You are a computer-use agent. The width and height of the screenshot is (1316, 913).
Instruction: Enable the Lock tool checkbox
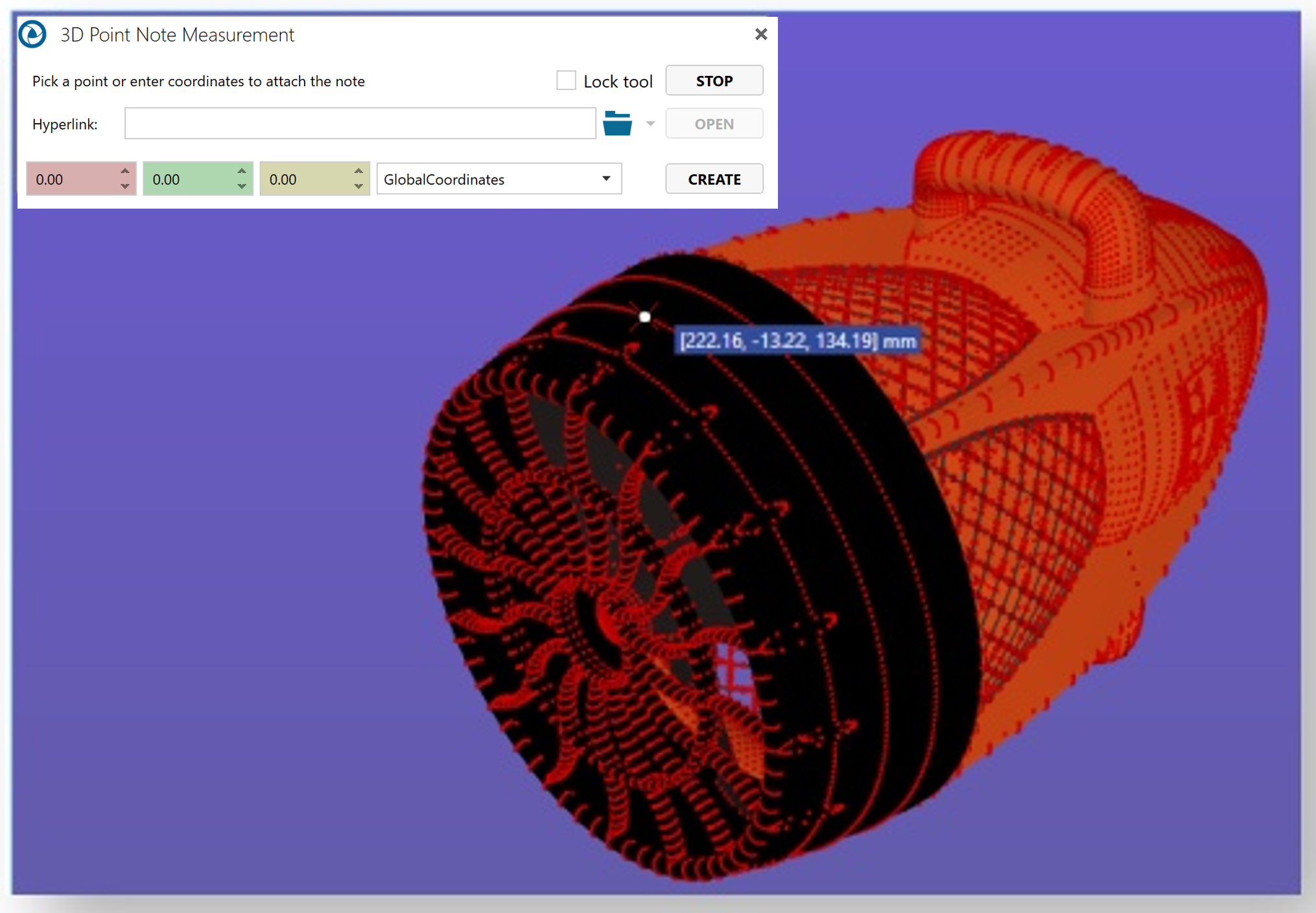click(566, 81)
